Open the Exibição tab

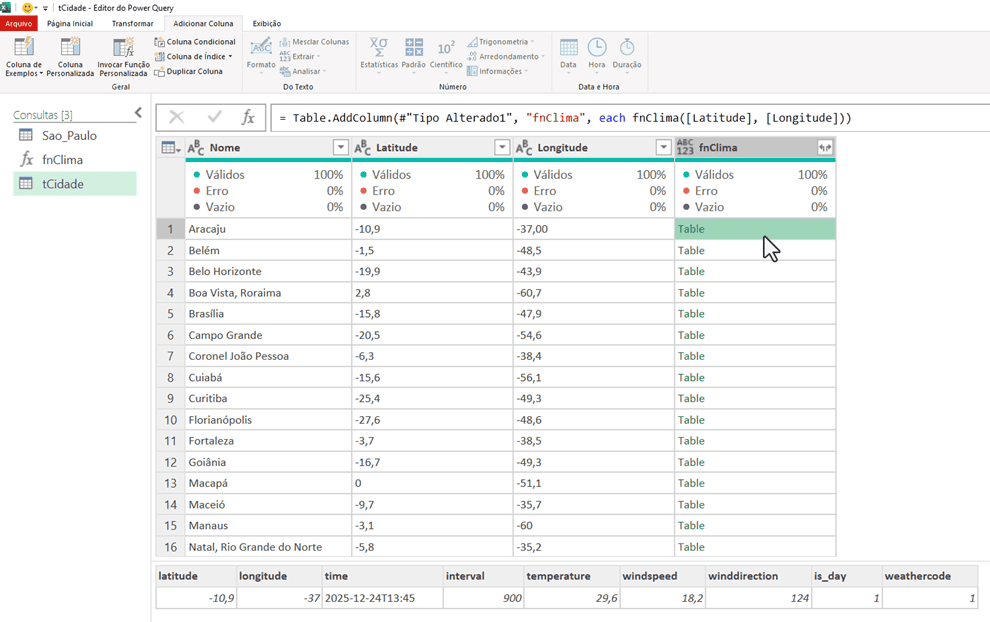coord(267,23)
